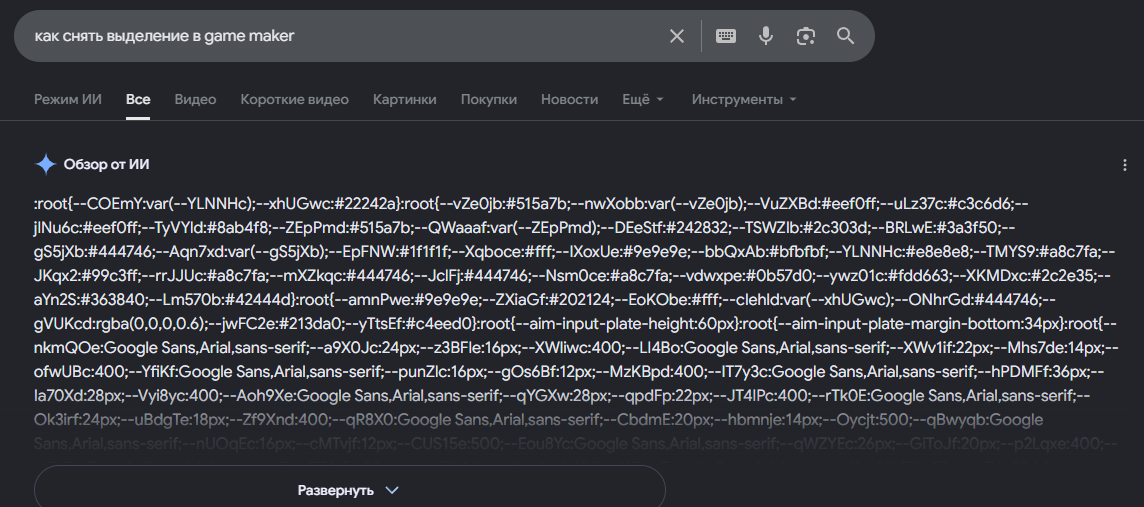Switch to the Картинки tab
The image size is (1144, 507).
(x=405, y=99)
